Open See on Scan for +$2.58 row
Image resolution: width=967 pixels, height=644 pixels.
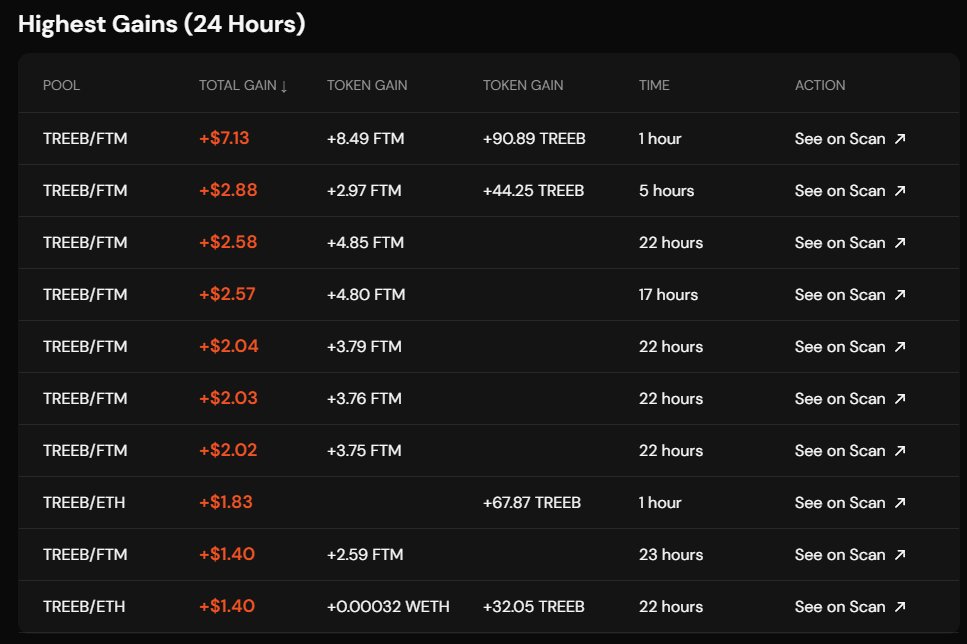click(850, 242)
